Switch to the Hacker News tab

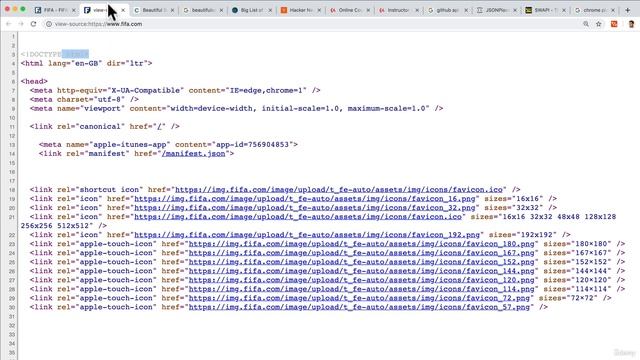(x=301, y=10)
